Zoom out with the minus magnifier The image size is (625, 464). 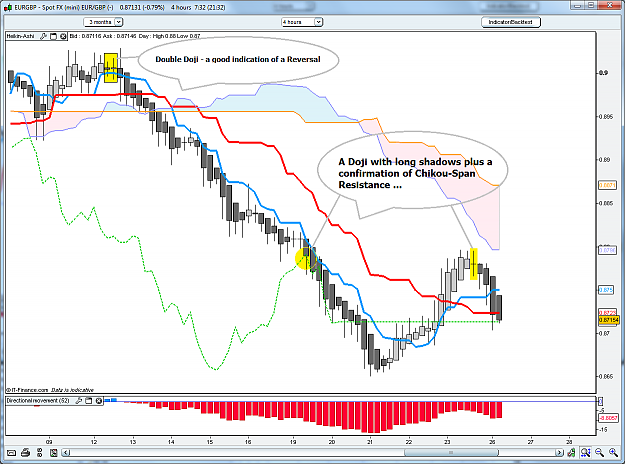[599, 452]
